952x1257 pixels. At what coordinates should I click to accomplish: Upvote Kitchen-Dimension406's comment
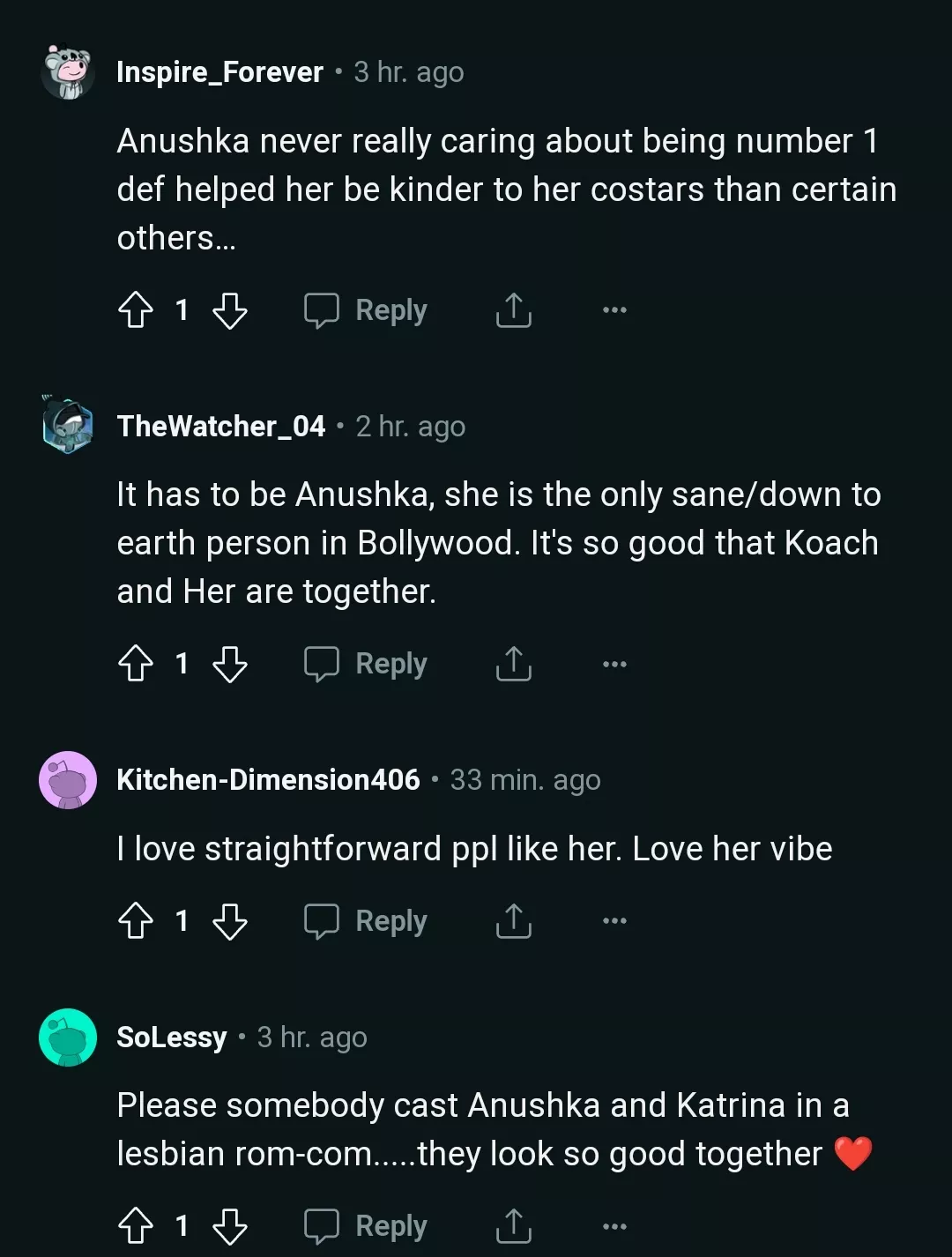(x=136, y=921)
